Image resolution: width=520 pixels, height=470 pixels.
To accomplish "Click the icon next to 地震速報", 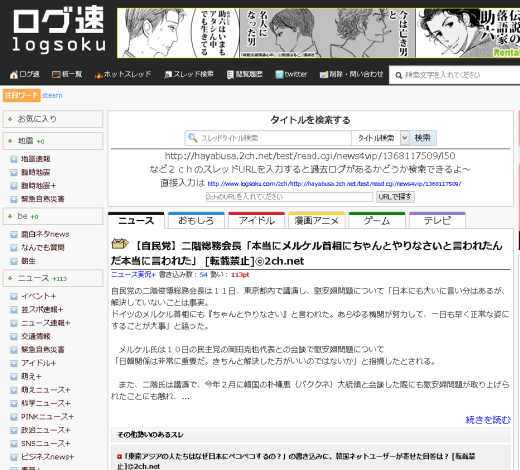I will point(14,159).
